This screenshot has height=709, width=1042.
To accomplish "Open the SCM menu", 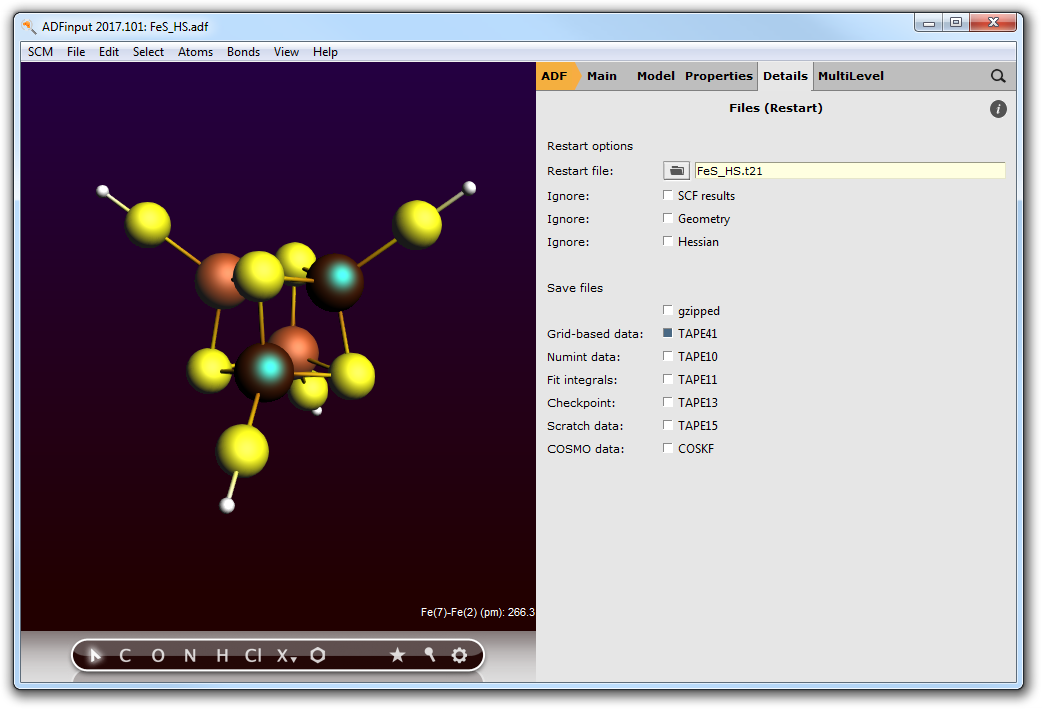I will (x=41, y=52).
